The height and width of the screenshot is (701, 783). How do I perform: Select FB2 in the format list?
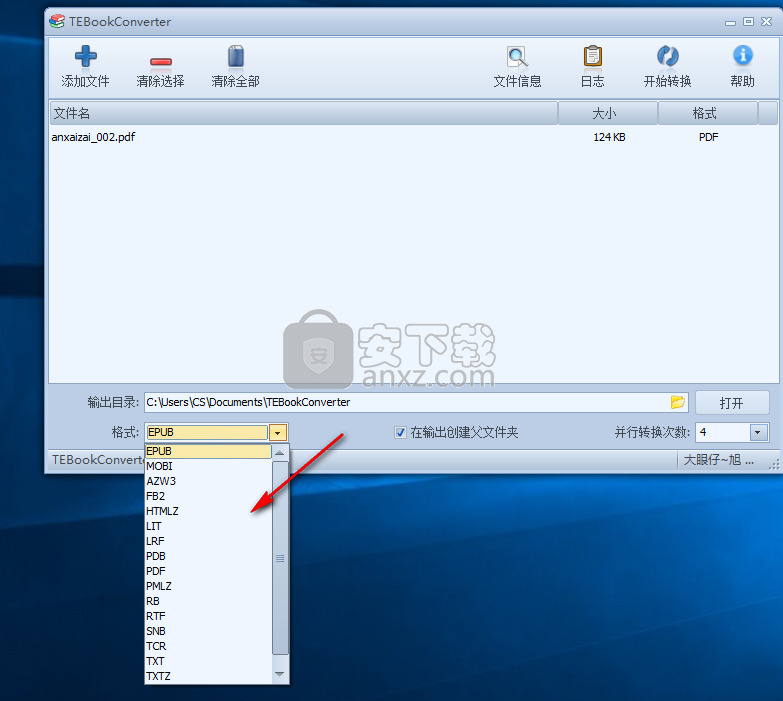(208, 496)
